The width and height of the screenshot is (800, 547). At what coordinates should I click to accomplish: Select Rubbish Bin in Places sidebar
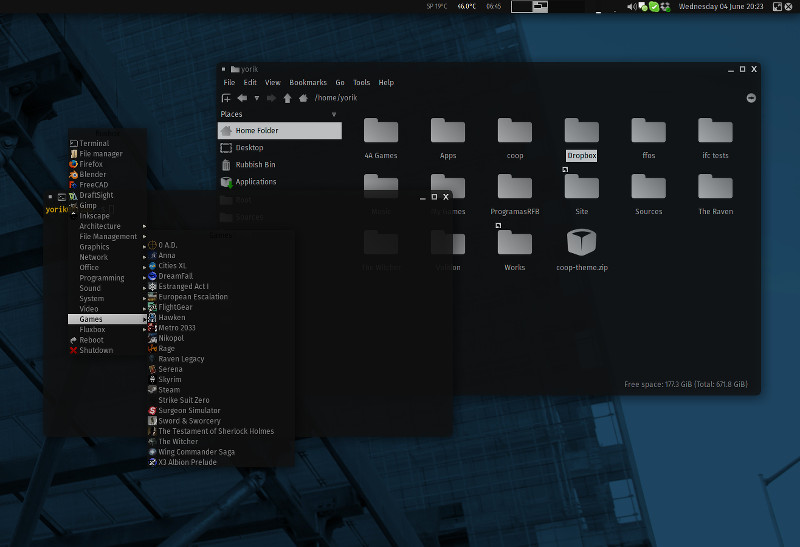point(255,165)
